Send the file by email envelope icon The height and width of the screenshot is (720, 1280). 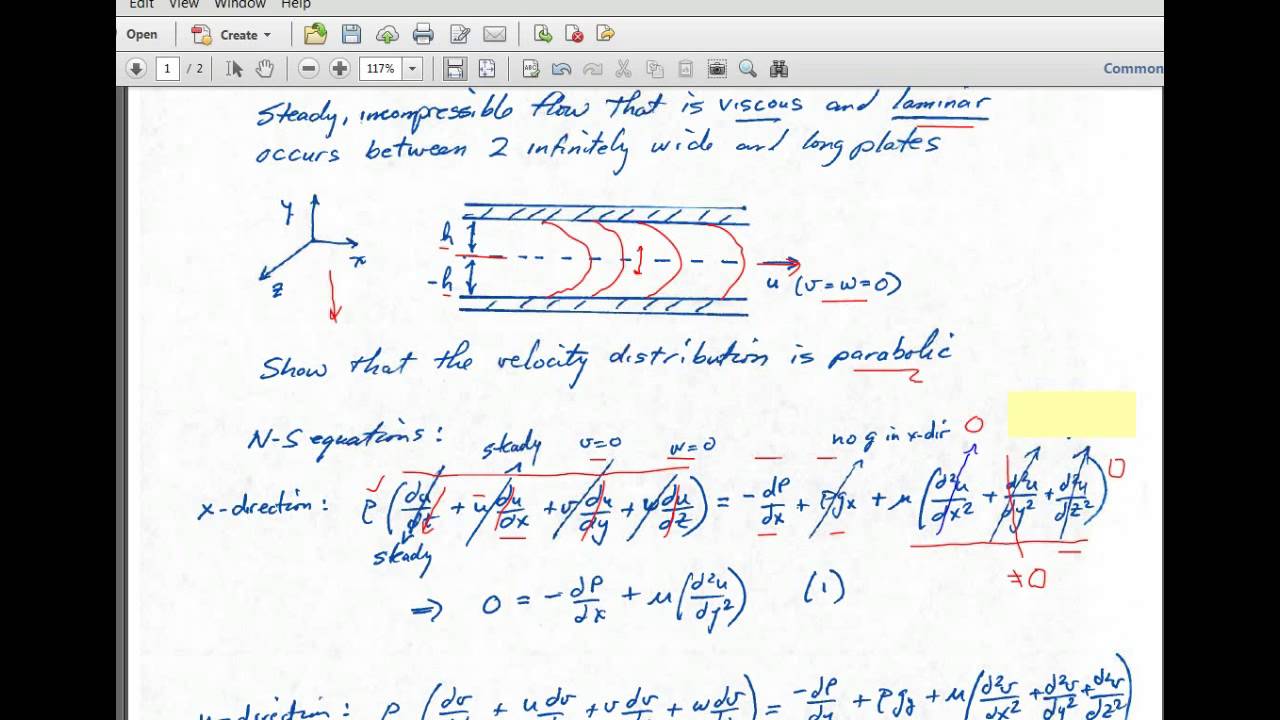tap(495, 34)
